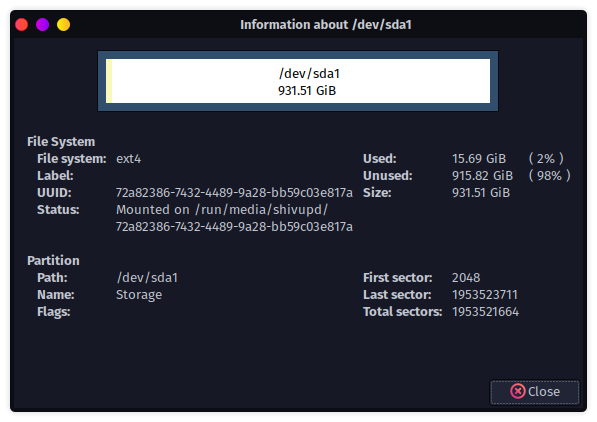Click the Used value 15.69 GiB

pyautogui.click(x=479, y=159)
